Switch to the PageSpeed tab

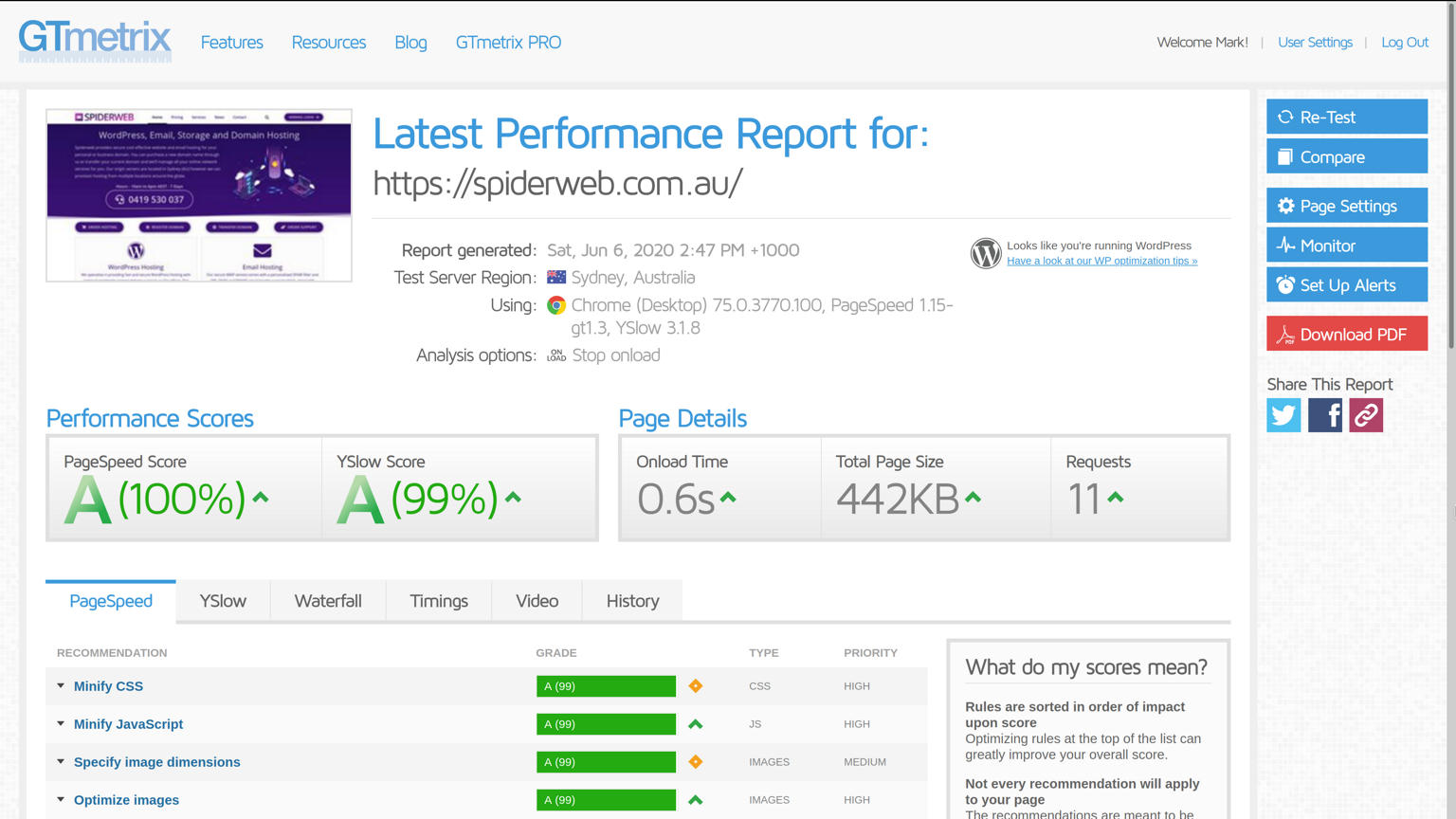click(111, 601)
